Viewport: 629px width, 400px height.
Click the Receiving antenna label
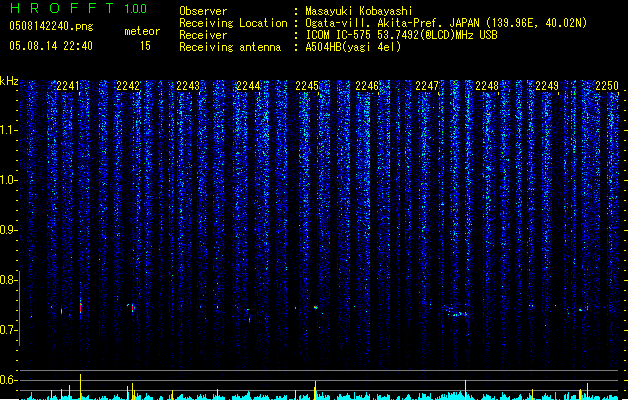point(230,47)
